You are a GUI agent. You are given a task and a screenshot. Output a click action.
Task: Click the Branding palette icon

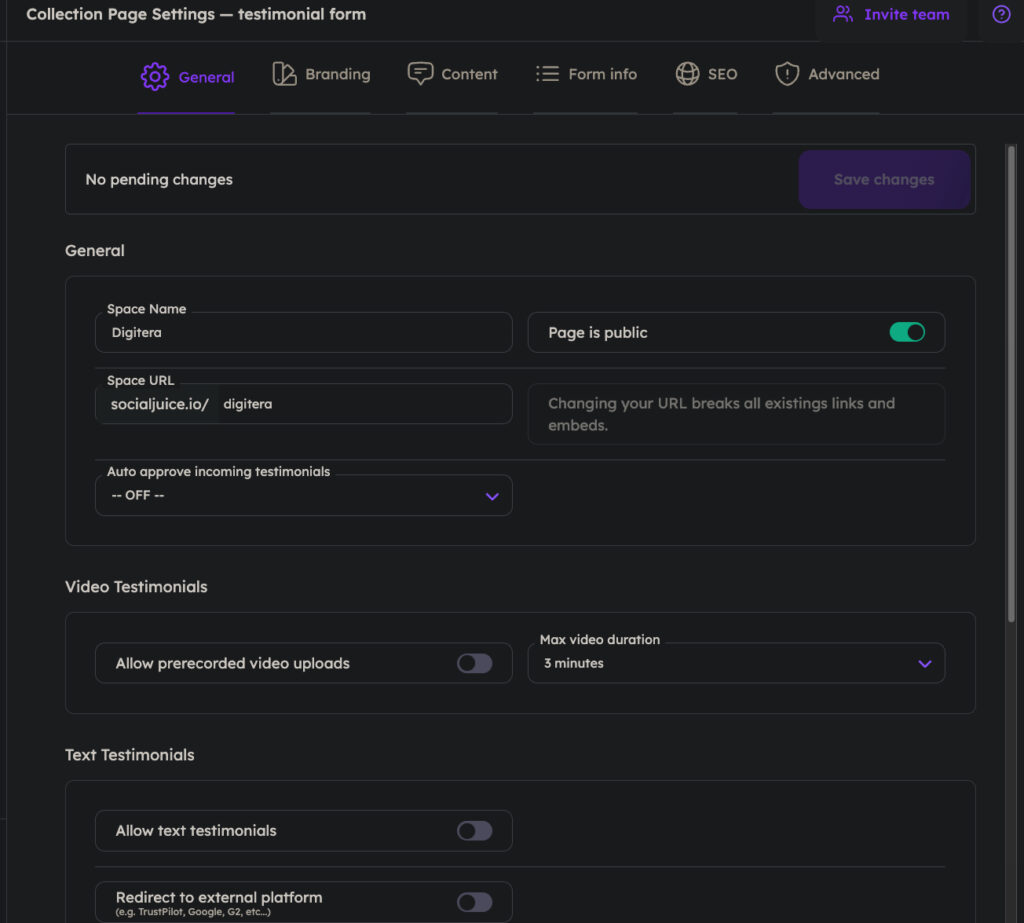(x=284, y=74)
